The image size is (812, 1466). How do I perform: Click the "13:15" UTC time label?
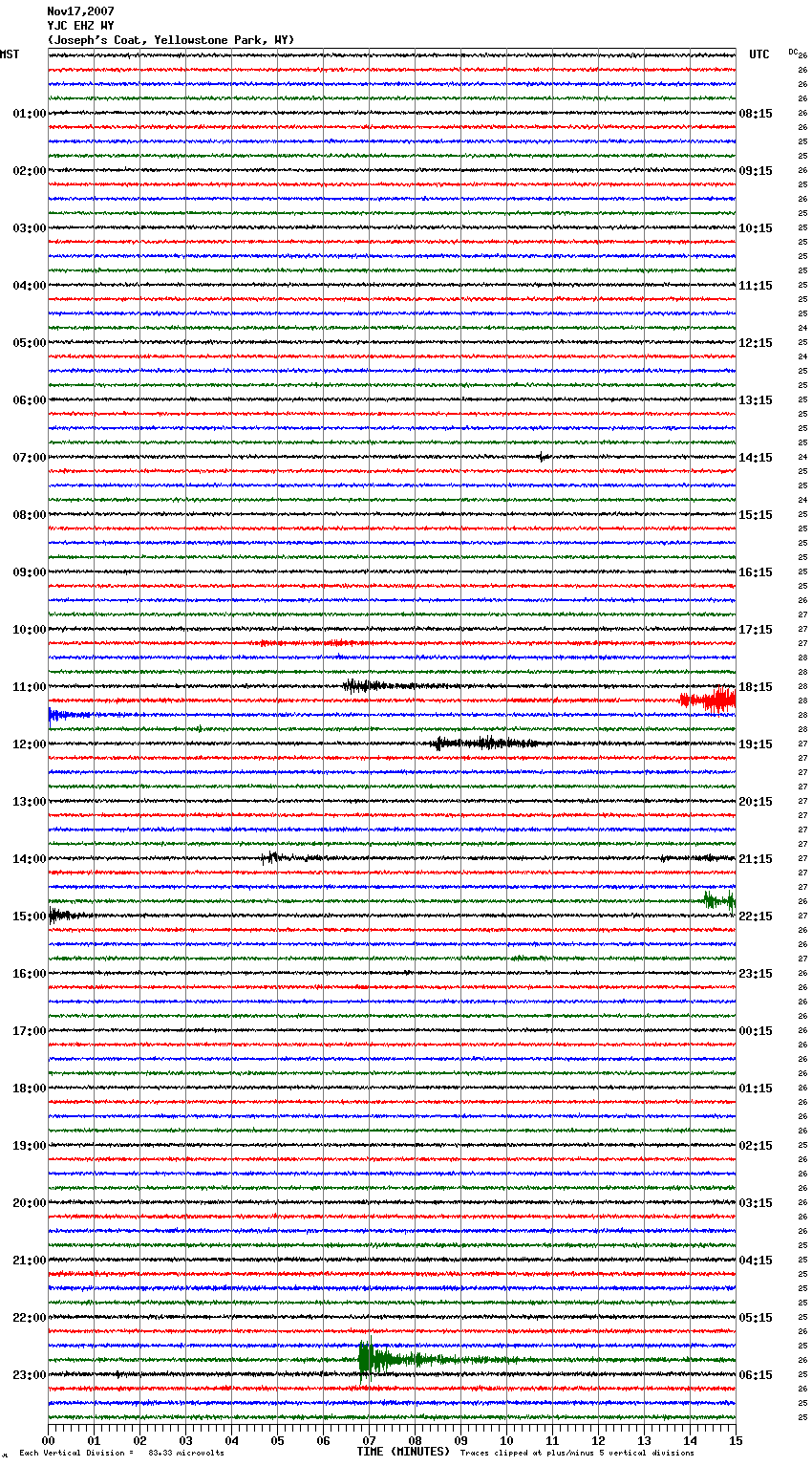756,400
